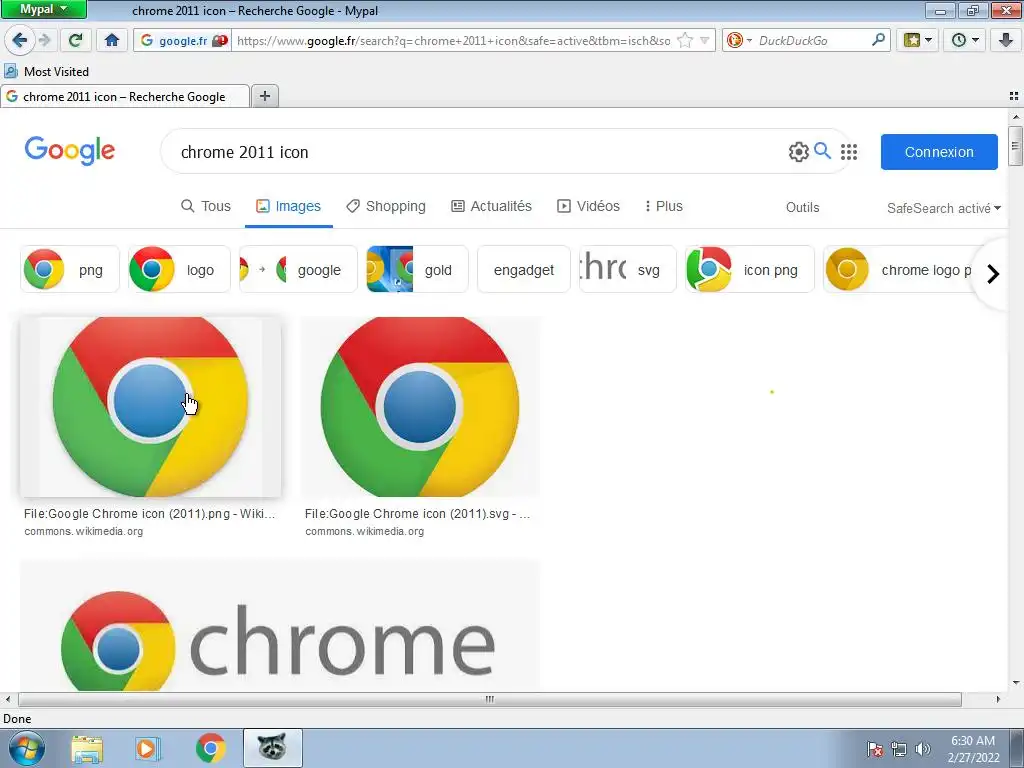The image size is (1024, 768).
Task: Filter images by png chip
Action: pos(70,269)
